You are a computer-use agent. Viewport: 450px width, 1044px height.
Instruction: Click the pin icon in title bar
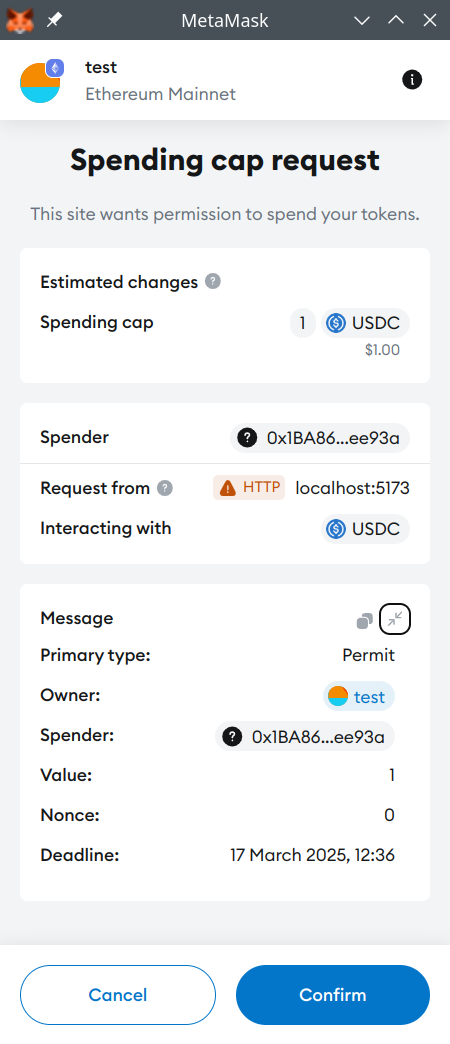54,21
